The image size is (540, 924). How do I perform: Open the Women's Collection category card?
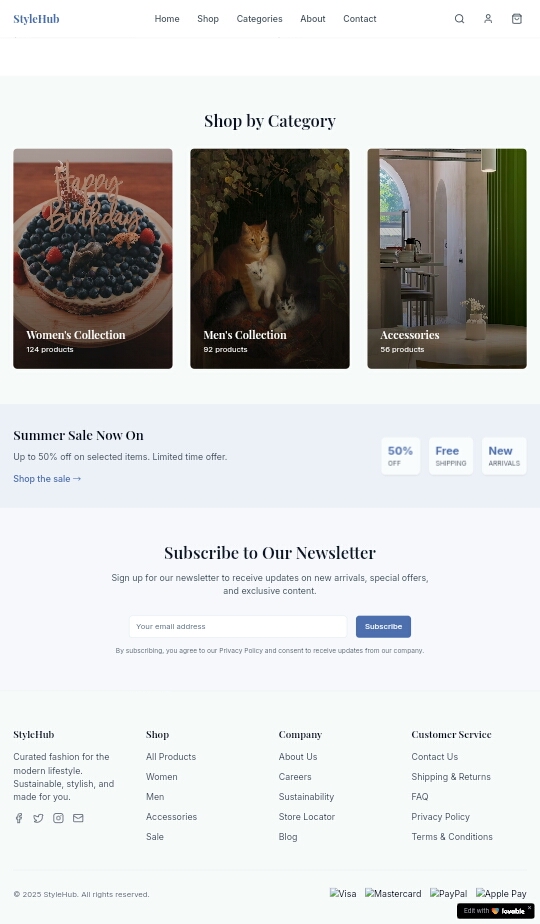(93, 259)
